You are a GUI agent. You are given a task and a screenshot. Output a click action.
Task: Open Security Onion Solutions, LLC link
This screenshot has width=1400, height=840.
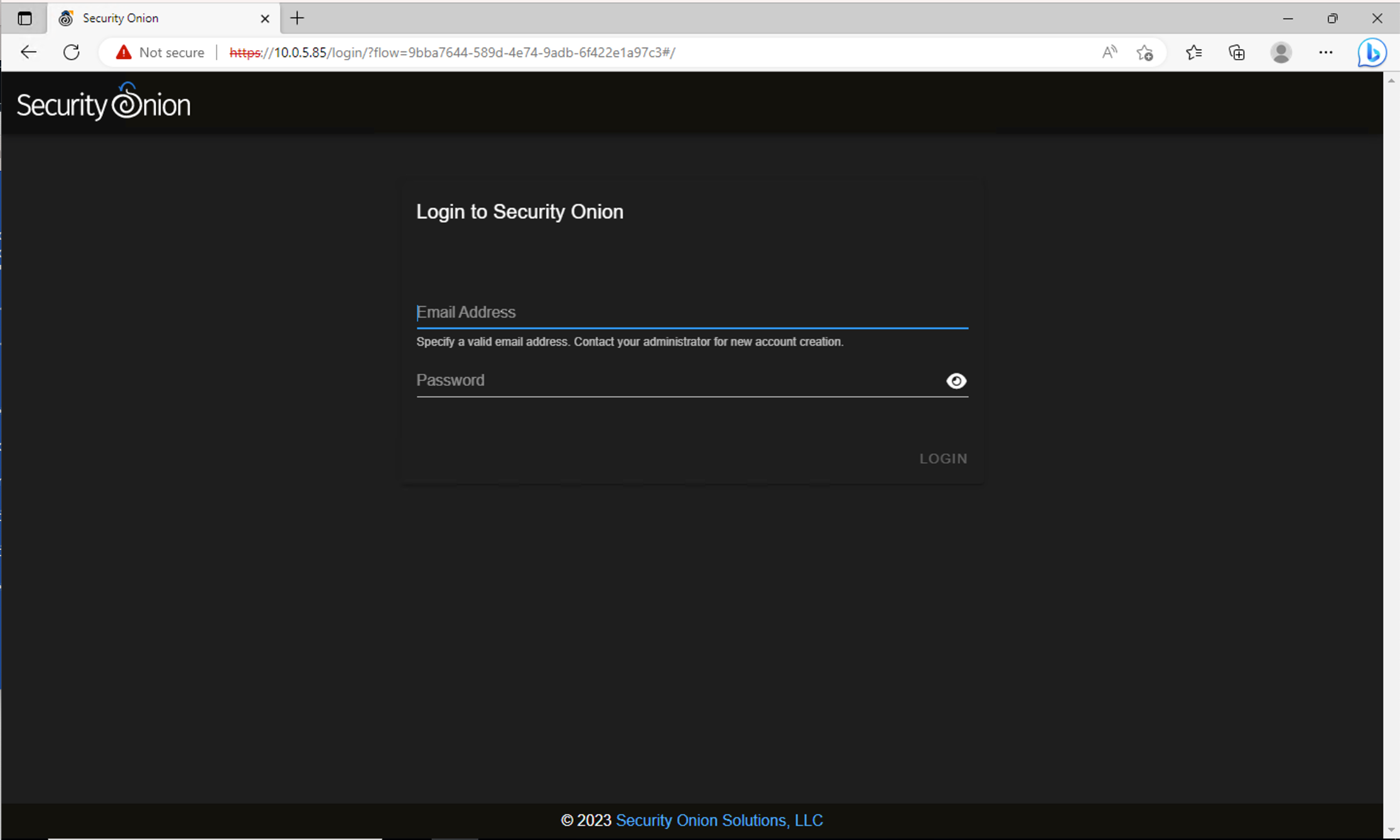tap(719, 820)
